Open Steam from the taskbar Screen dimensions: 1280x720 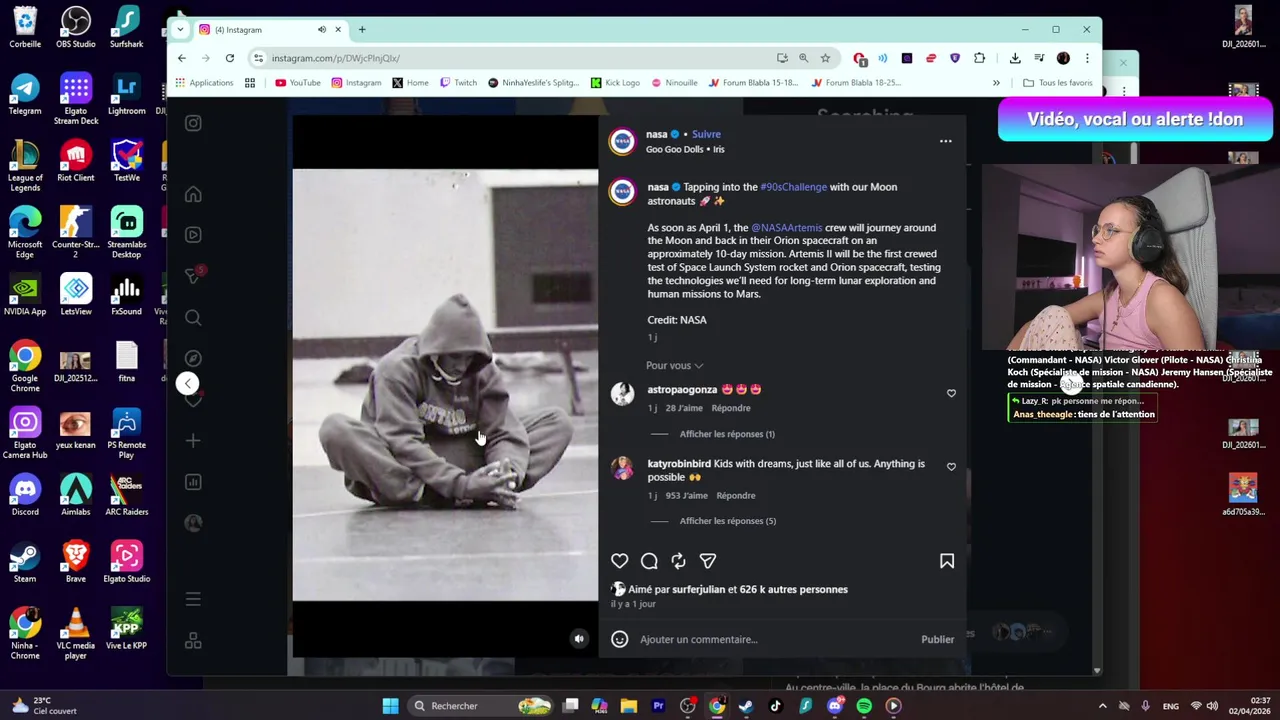(746, 706)
